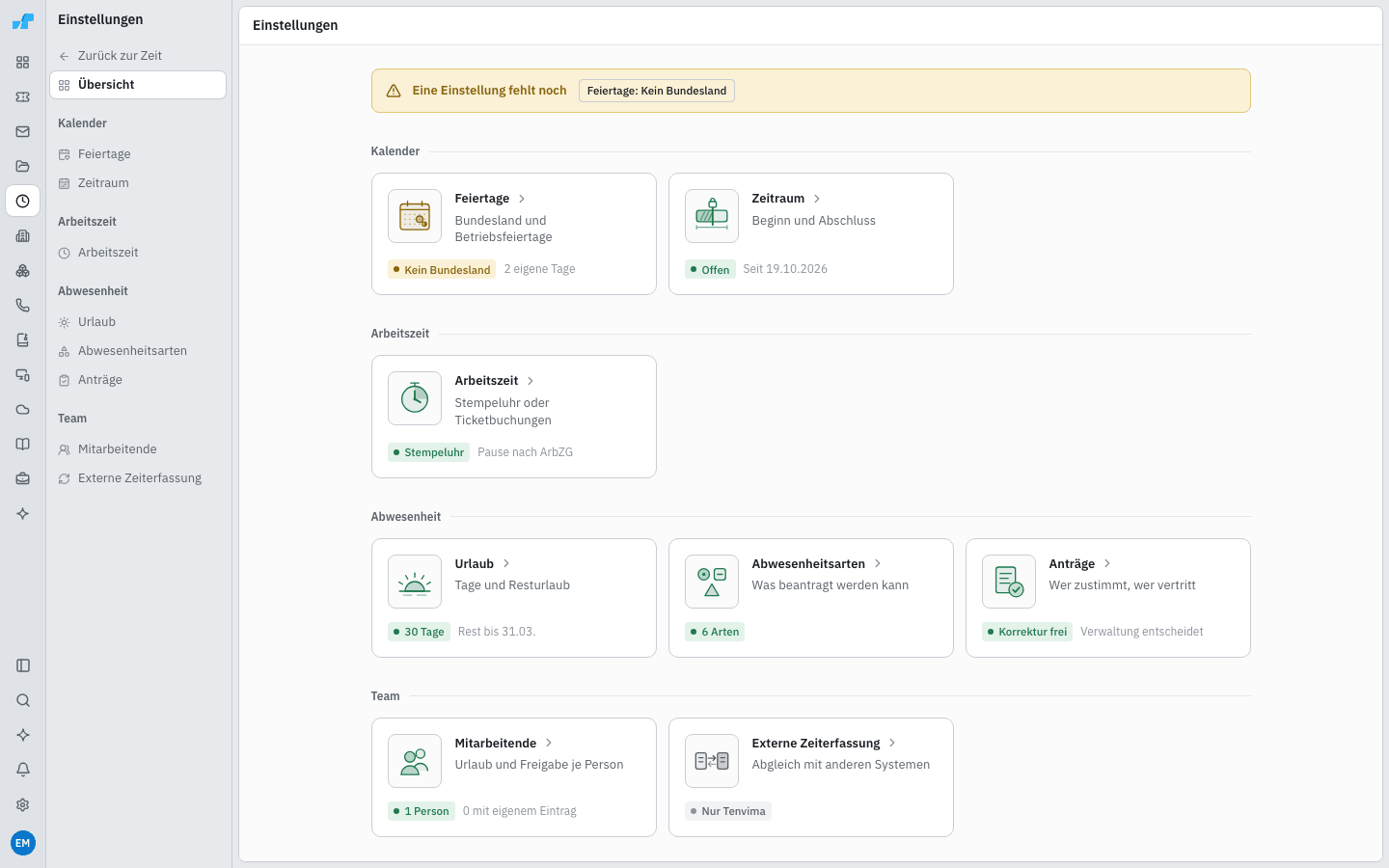Viewport: 1389px width, 868px height.
Task: Open the Zeitraum card title link
Action: 778,199
